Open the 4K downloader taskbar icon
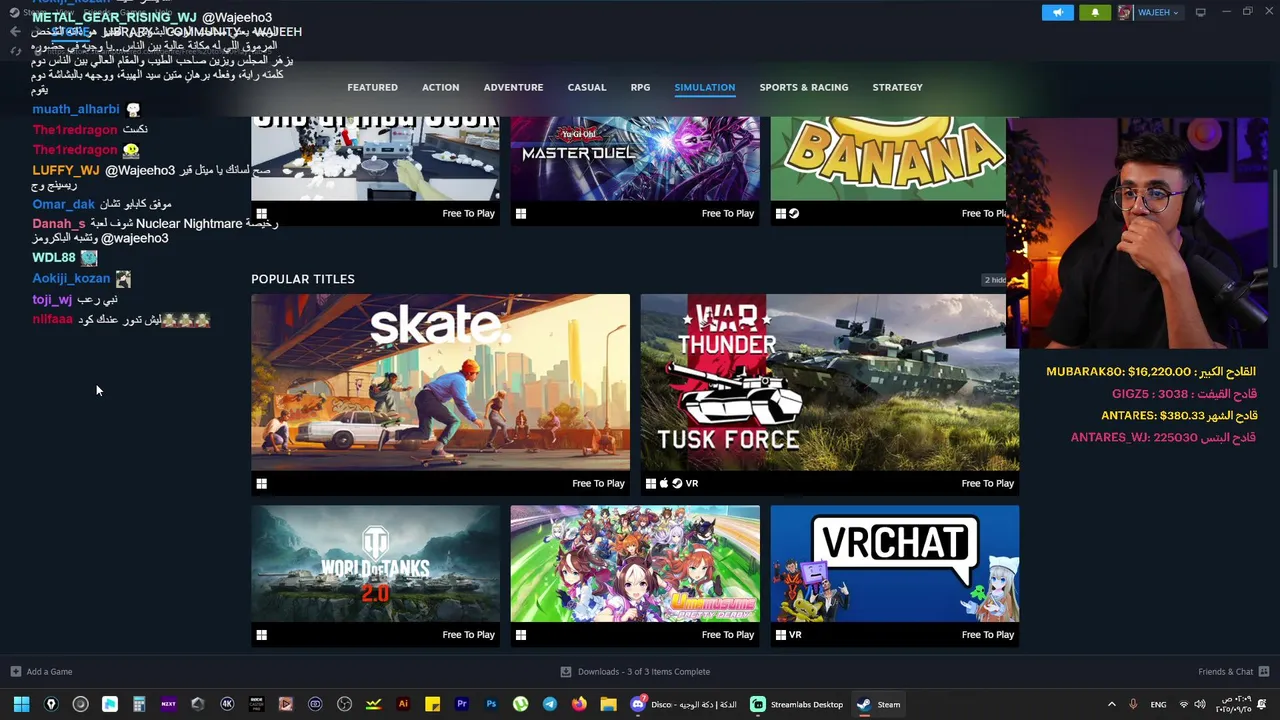This screenshot has height=720, width=1280. (227, 704)
